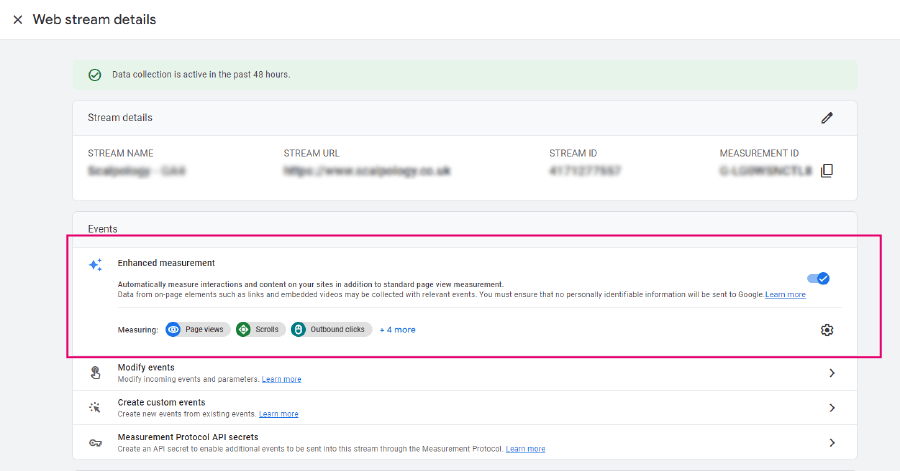900x471 pixels.
Task: Click the green data collection checkmark icon
Action: click(95, 75)
